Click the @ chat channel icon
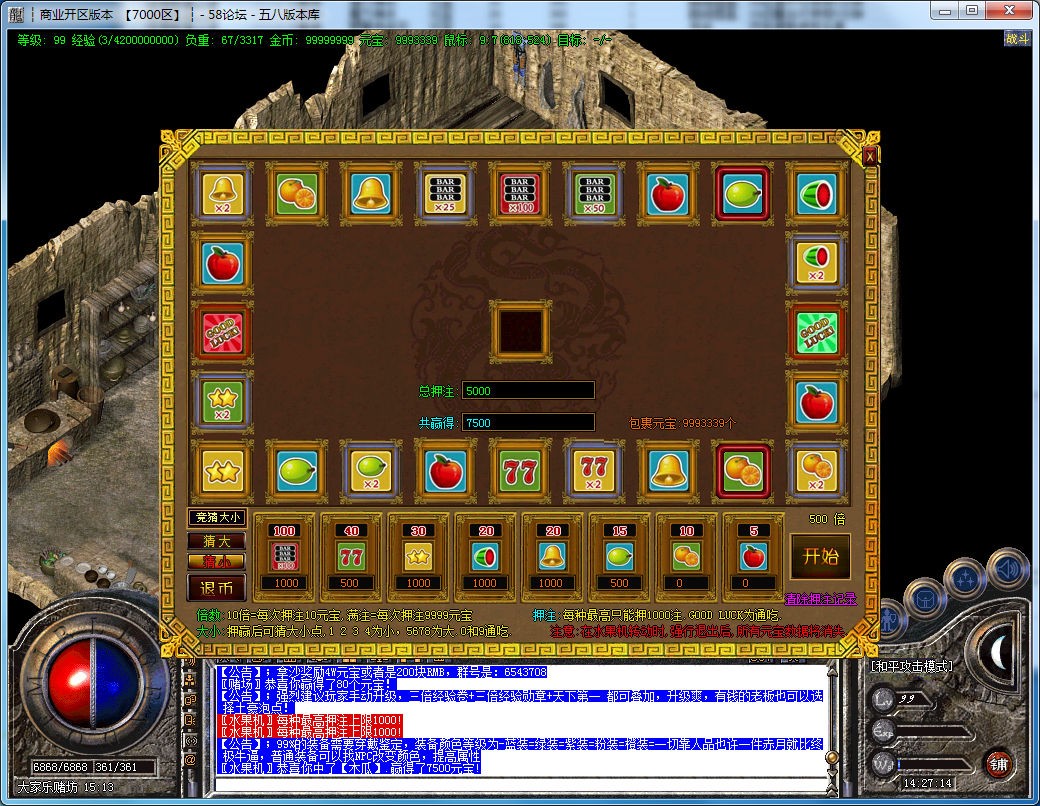This screenshot has width=1040, height=806. 190,760
